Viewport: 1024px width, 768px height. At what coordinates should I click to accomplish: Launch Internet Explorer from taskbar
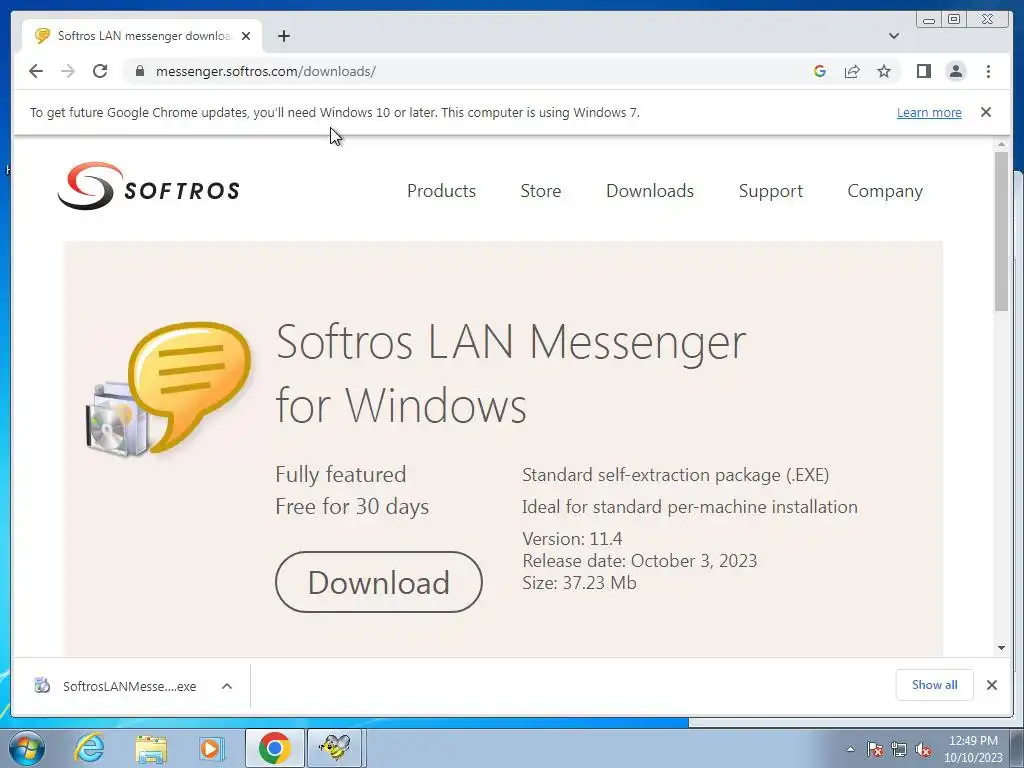89,748
